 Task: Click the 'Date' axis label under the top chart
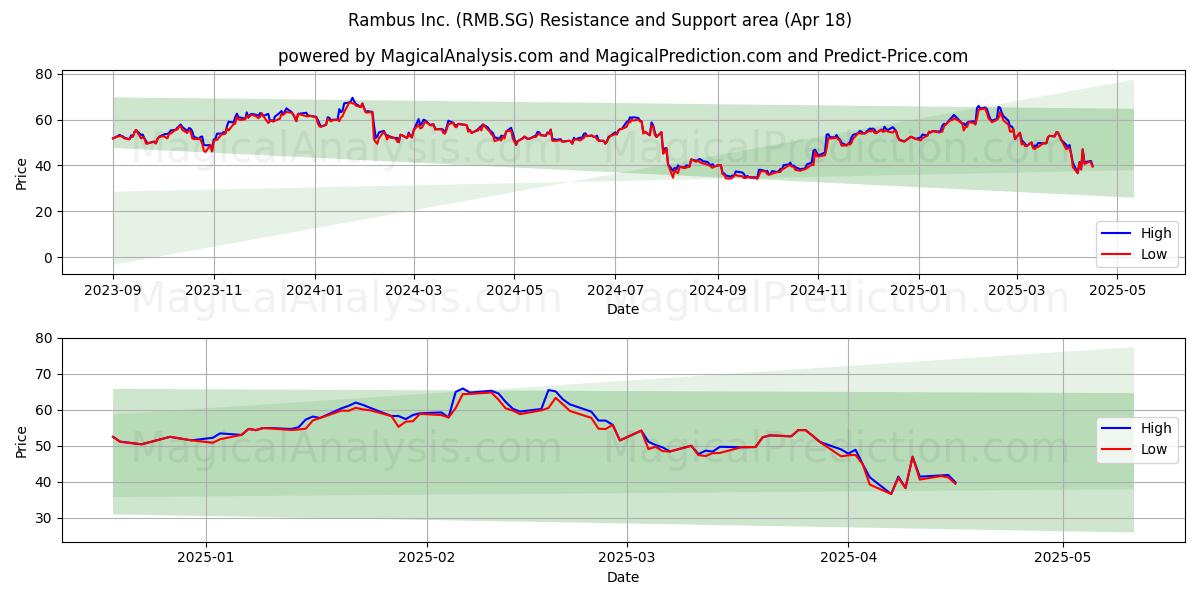tap(623, 310)
